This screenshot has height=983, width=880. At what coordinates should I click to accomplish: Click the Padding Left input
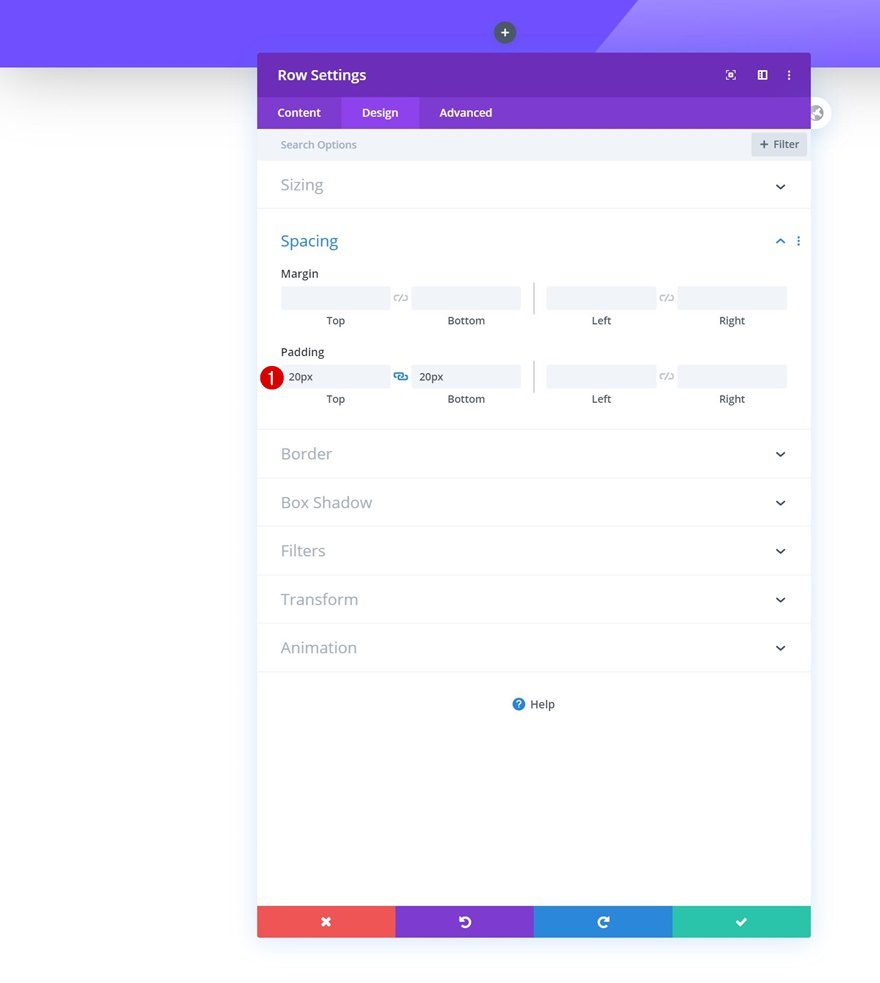click(601, 376)
